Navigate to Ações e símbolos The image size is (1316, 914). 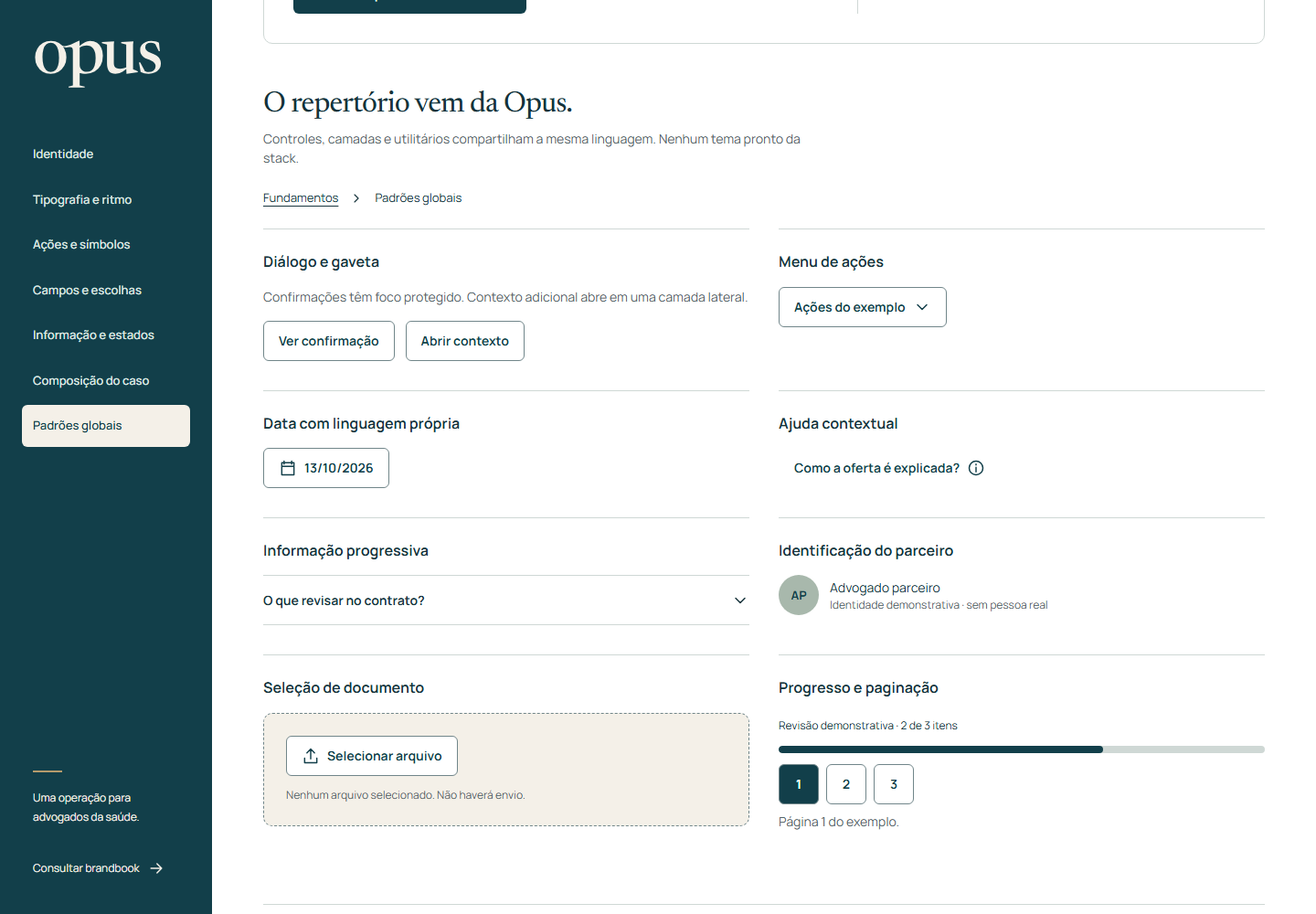[106, 245]
